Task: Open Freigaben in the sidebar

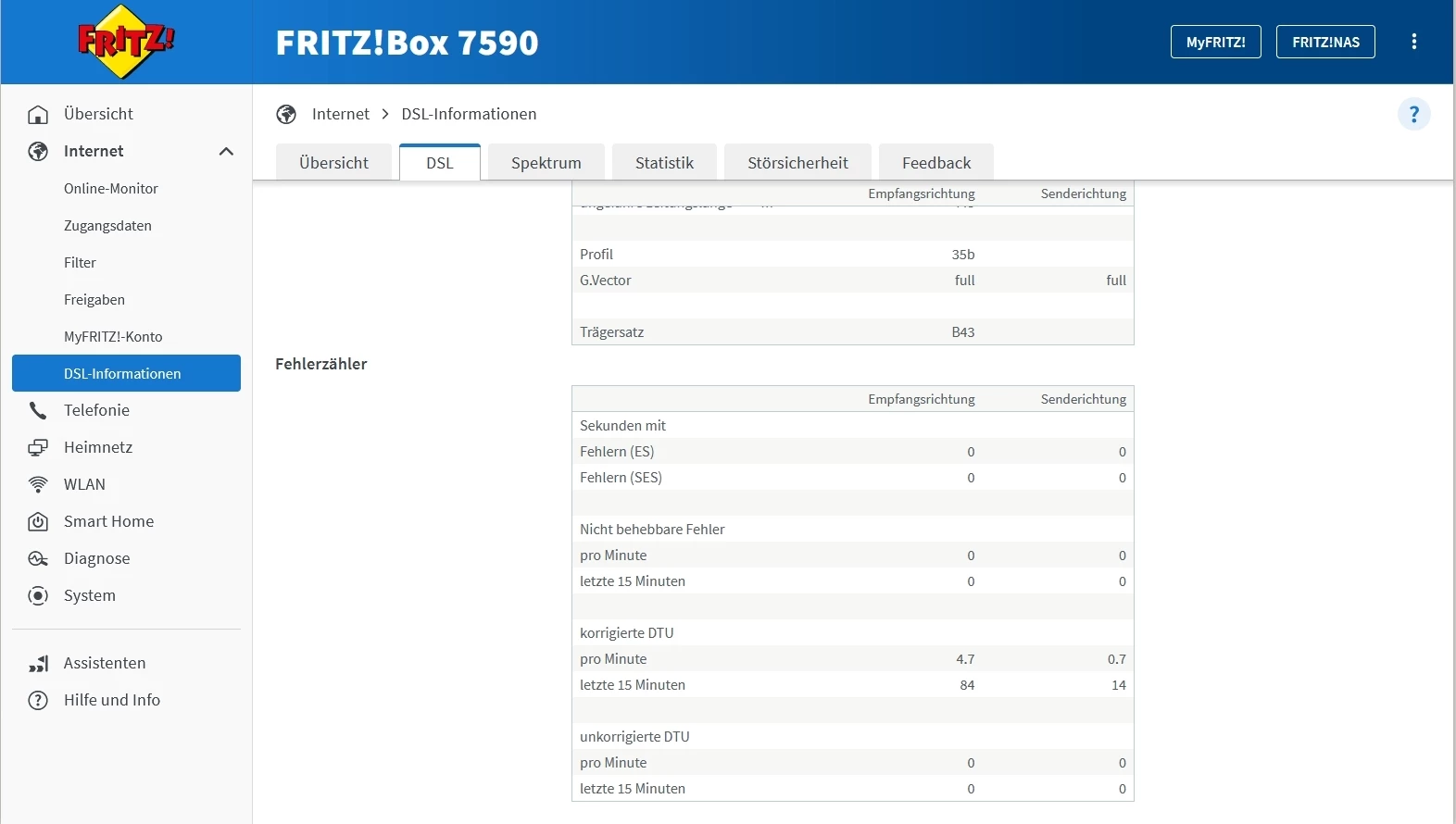Action: [126, 299]
